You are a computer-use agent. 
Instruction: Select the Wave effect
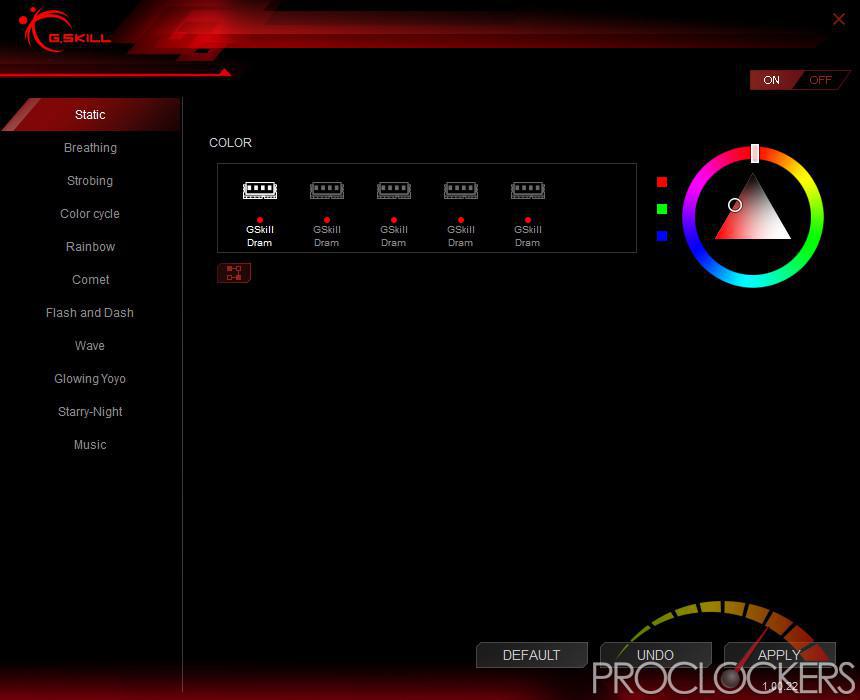[x=90, y=346]
